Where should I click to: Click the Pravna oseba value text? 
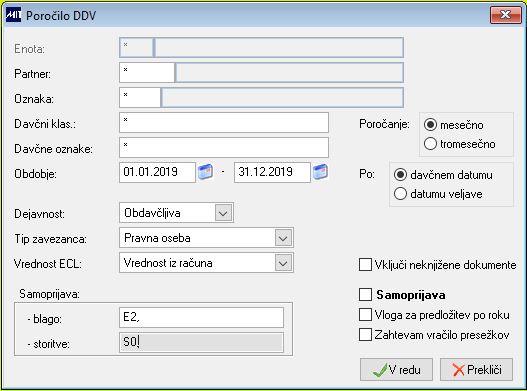tap(157, 238)
